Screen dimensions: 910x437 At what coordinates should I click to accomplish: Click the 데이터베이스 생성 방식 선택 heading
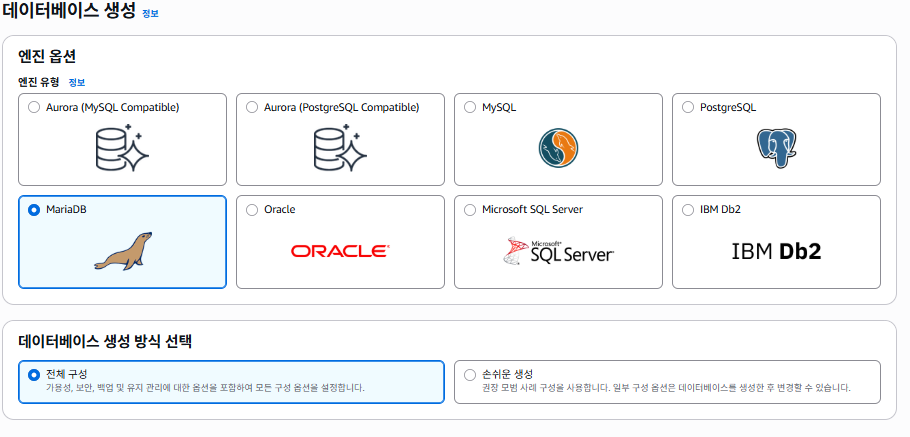tap(104, 341)
